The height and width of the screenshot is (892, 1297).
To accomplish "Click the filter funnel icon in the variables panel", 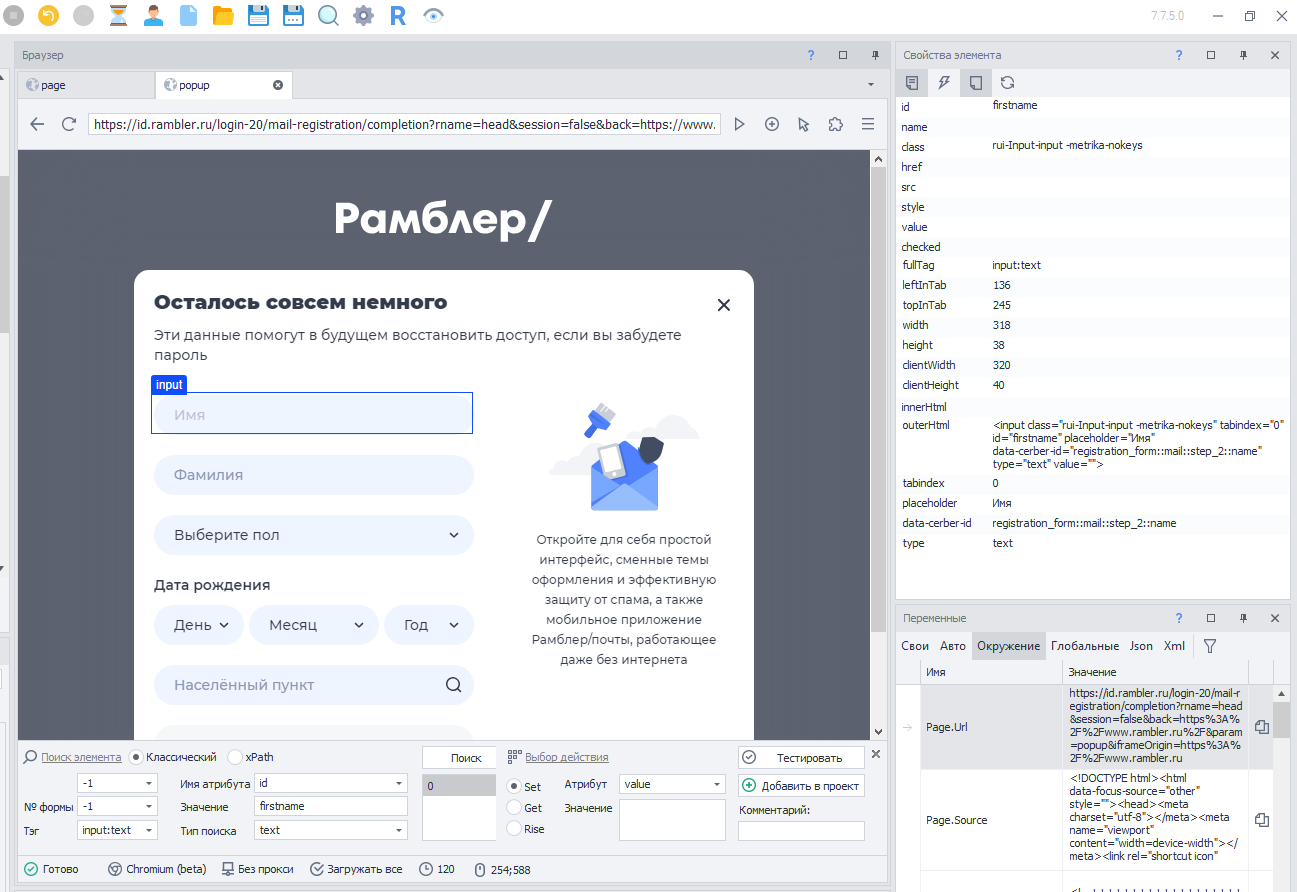I will pyautogui.click(x=1210, y=646).
